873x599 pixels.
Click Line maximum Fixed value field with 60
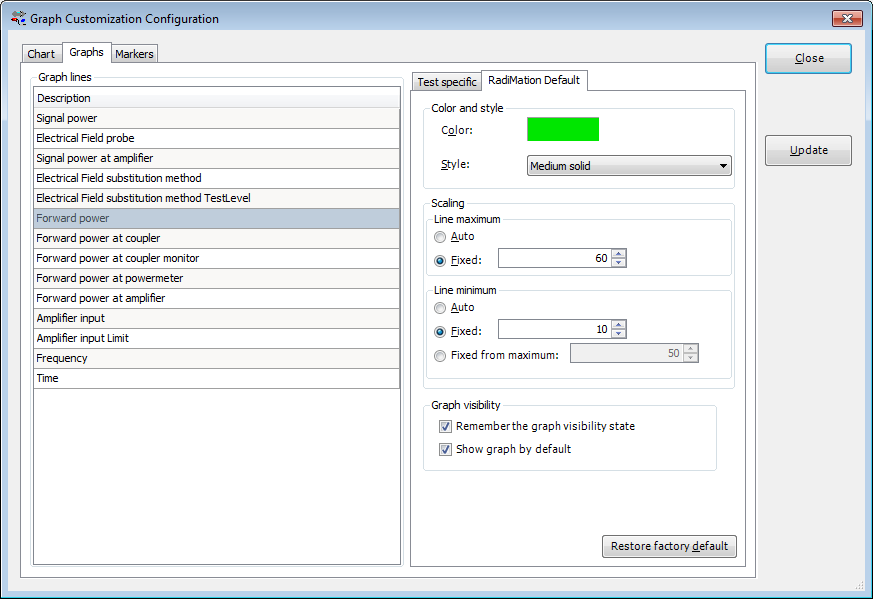pos(555,258)
